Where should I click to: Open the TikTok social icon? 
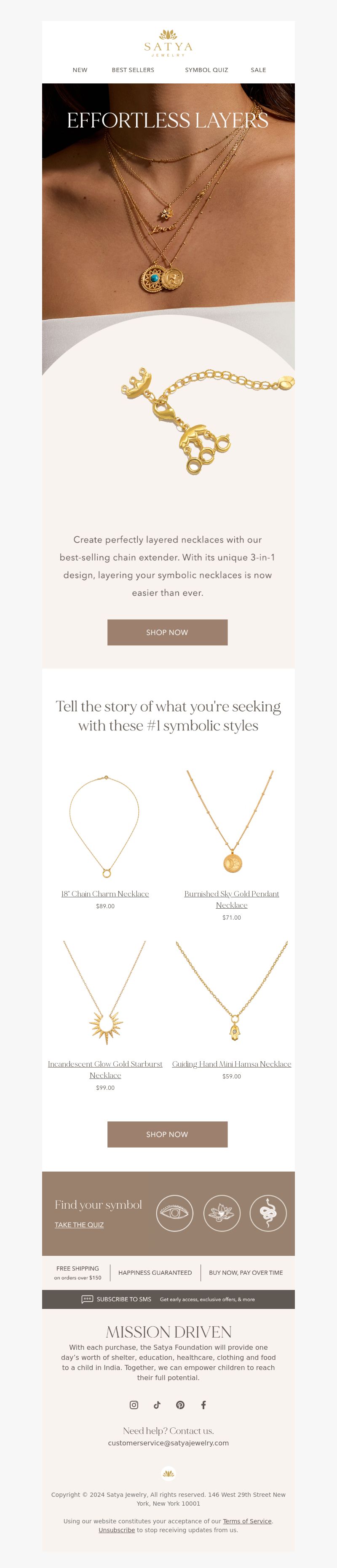coord(157,1404)
